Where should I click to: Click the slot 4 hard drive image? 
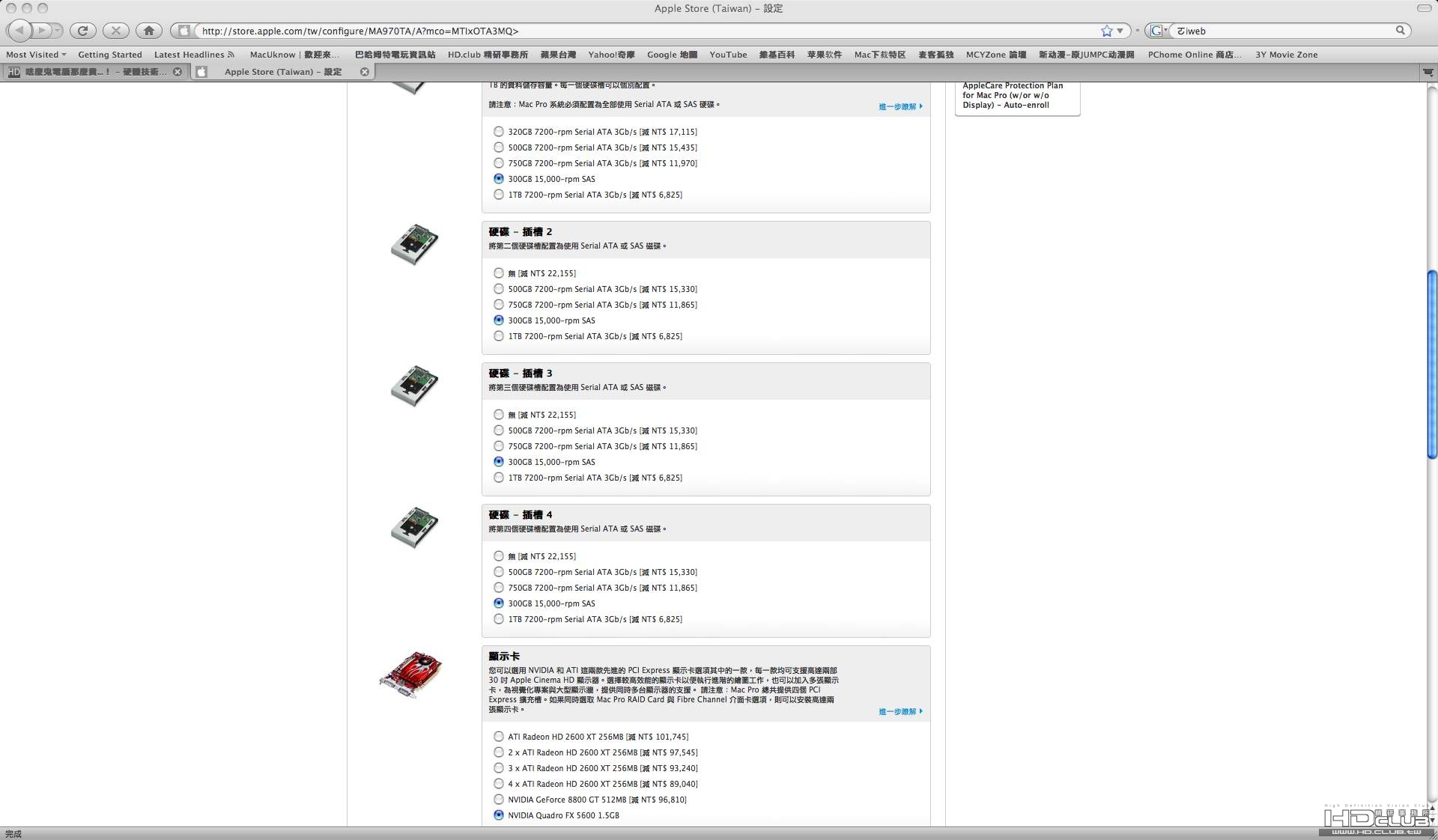tap(414, 527)
